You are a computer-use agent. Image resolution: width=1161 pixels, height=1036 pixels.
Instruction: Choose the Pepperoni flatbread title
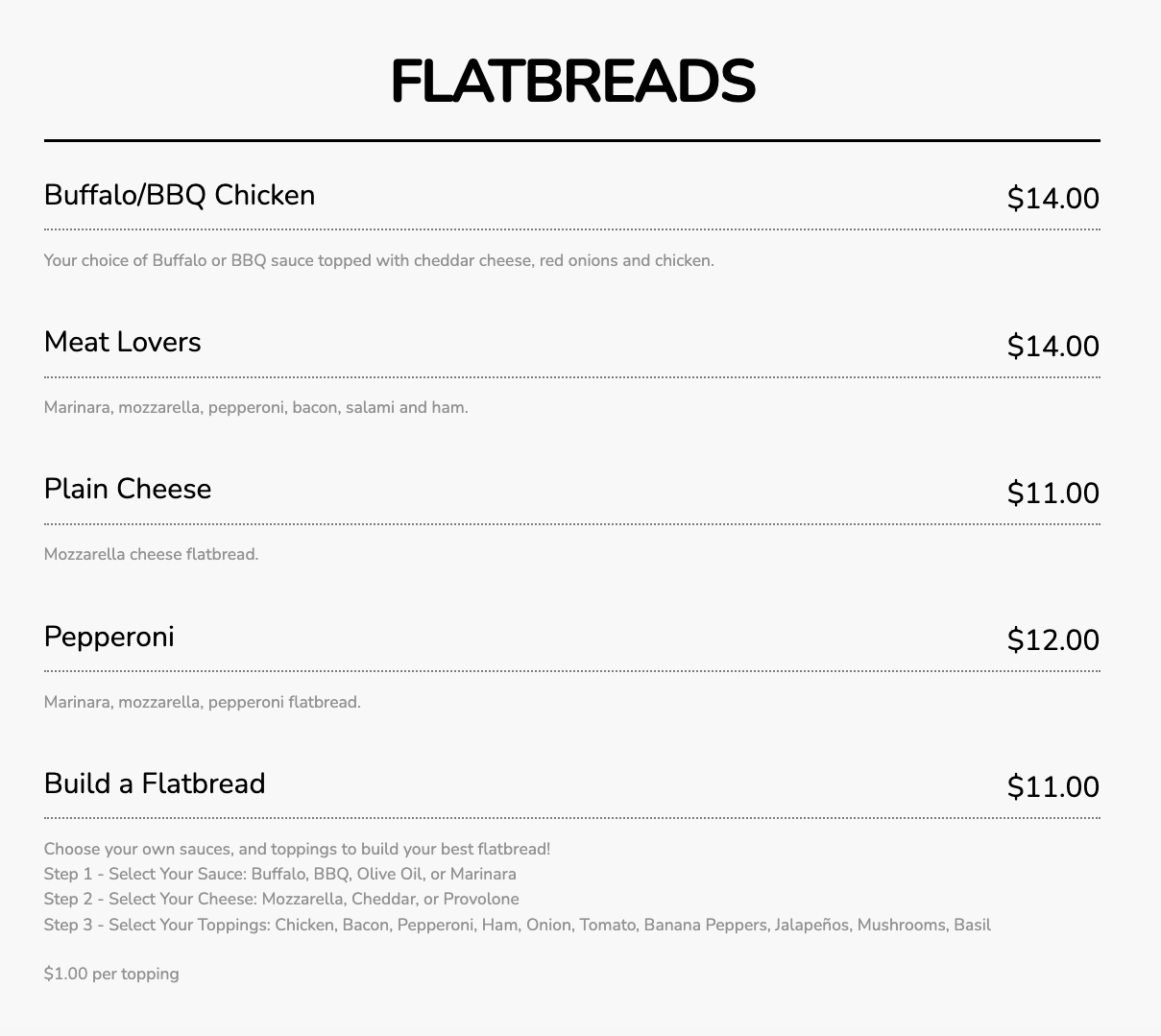(109, 637)
